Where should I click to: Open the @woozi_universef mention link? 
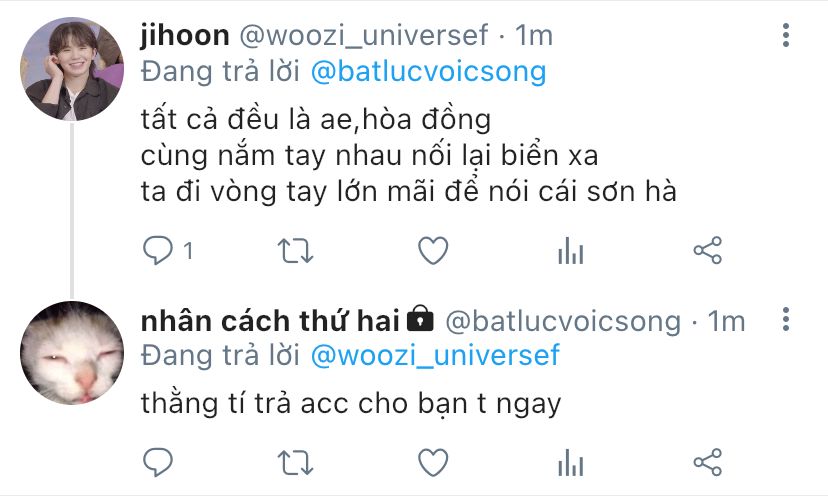tap(435, 354)
